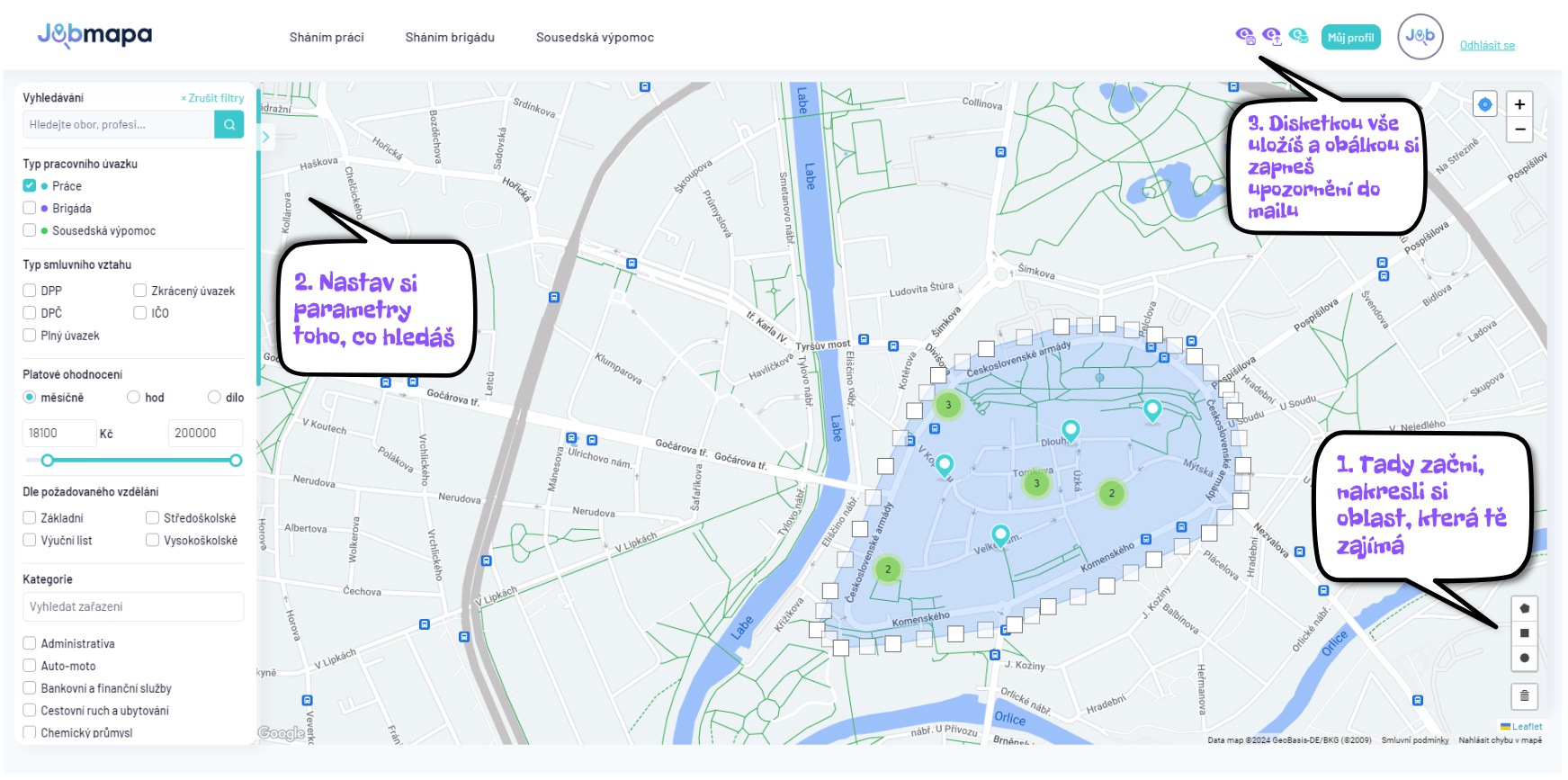Collapse the filter panel with the chevron
Image resolution: width=1568 pixels, height=780 pixels.
pyautogui.click(x=265, y=138)
